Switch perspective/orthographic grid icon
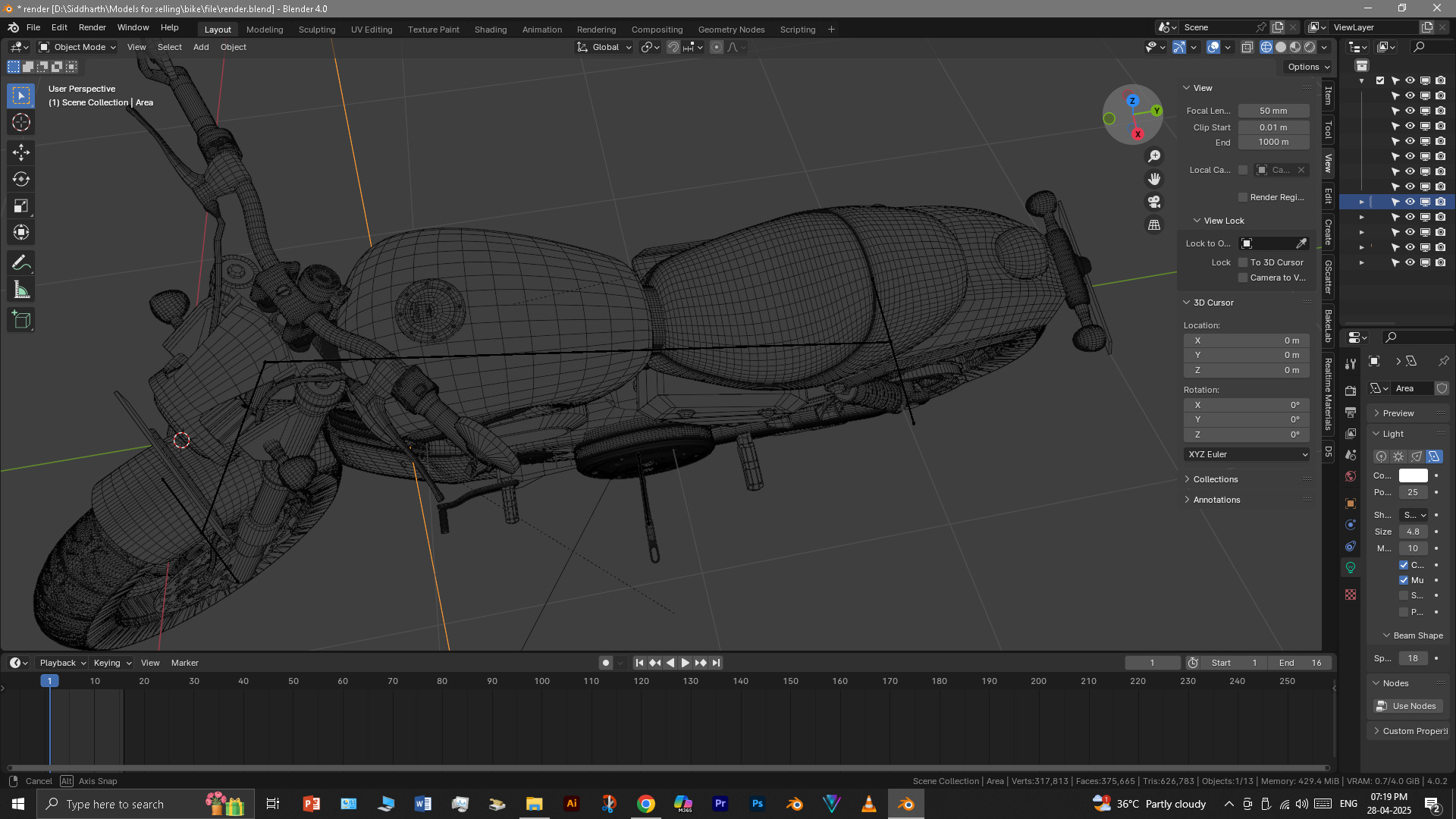 (x=1154, y=225)
